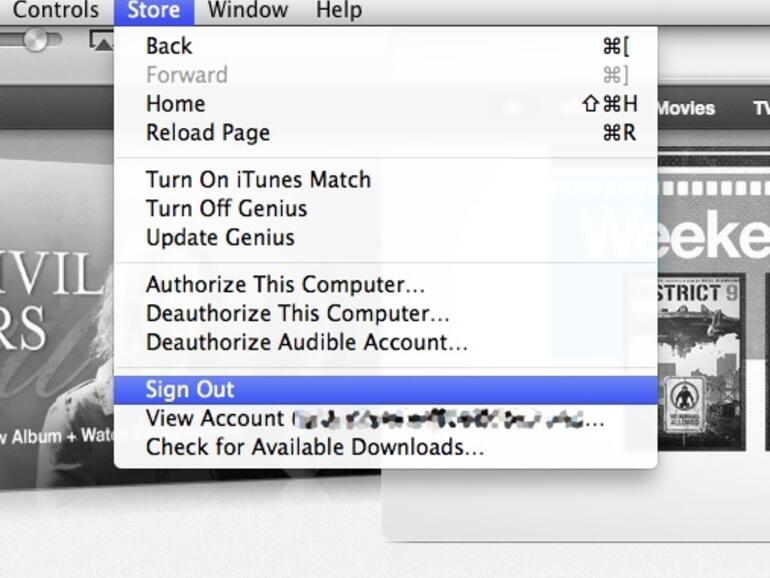The width and height of the screenshot is (770, 578).
Task: Close the open Store menu
Action: (154, 11)
